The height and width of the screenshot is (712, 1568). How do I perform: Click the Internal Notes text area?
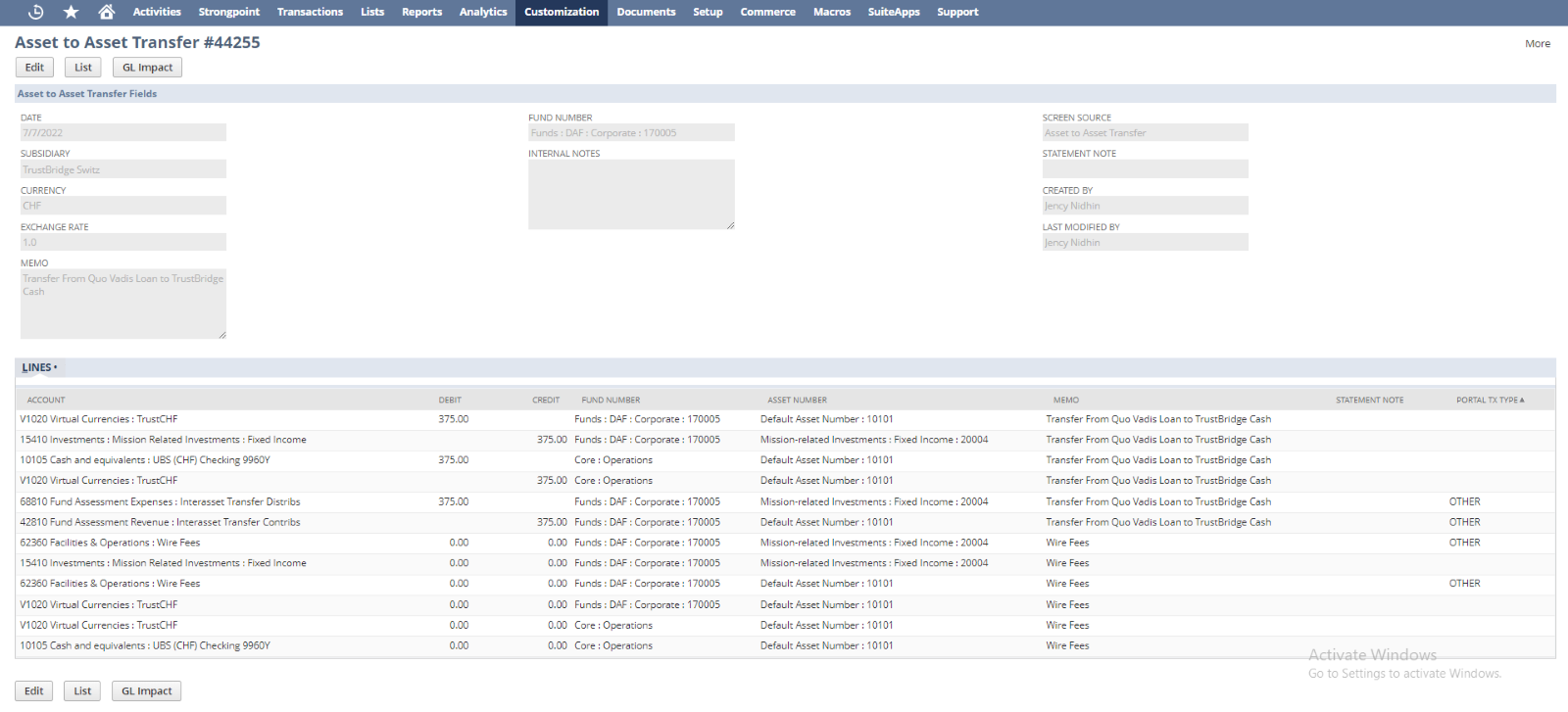coord(631,194)
